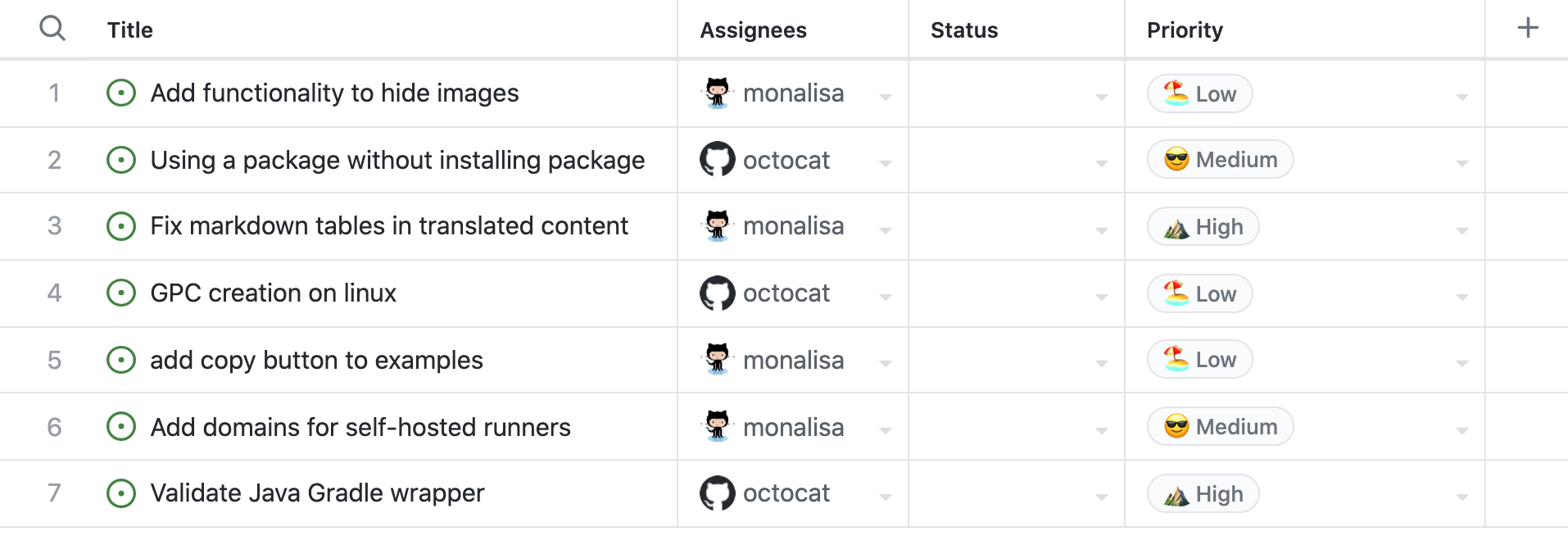Click monalisa's avatar on "Add domains for self-hosted runners"
The height and width of the screenshot is (536, 1568).
pos(718,426)
